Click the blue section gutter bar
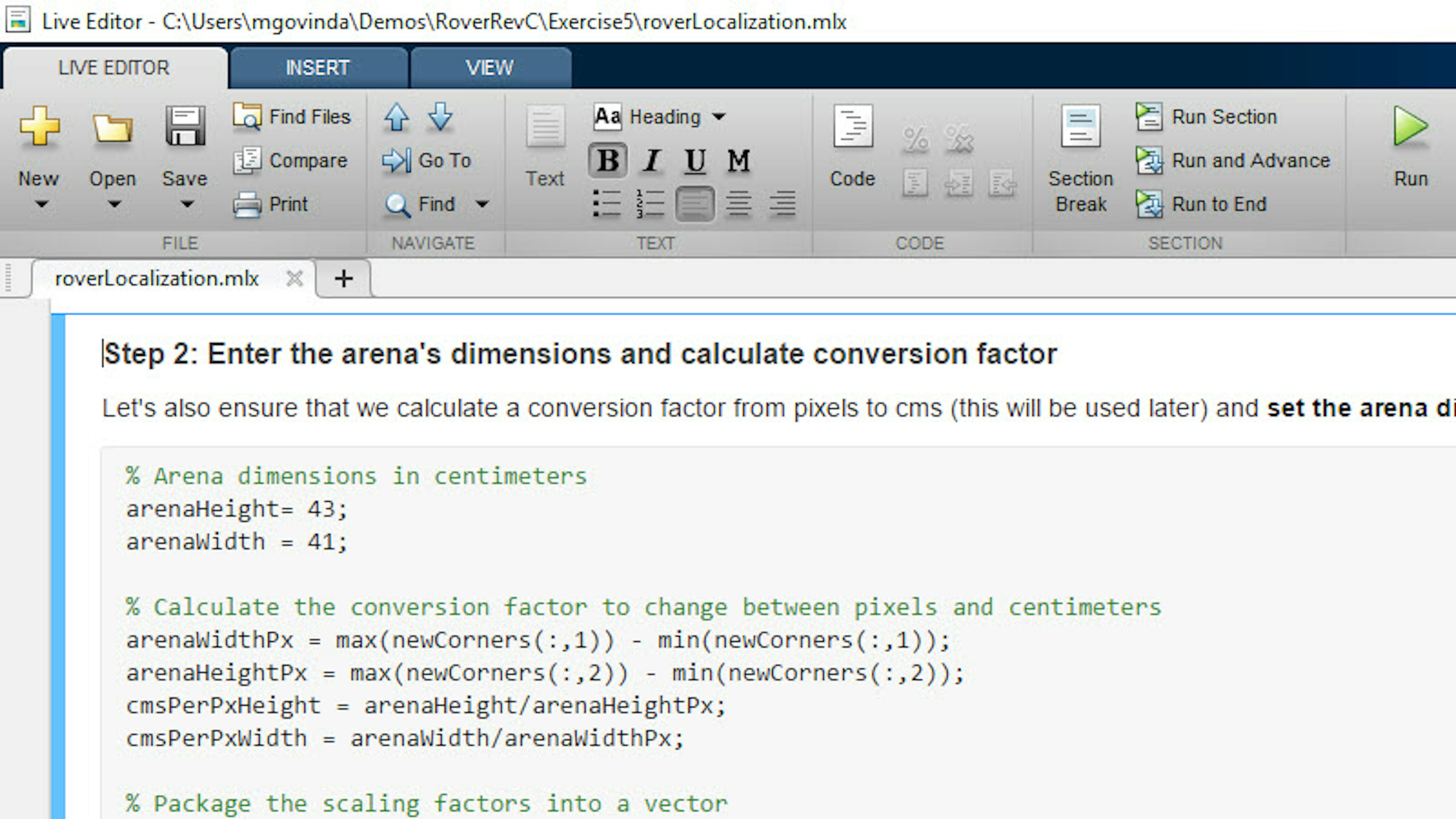Image resolution: width=1456 pixels, height=819 pixels. [x=58, y=567]
